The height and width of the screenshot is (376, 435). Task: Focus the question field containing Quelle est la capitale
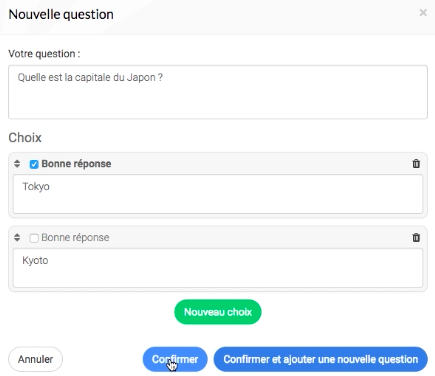[218, 92]
